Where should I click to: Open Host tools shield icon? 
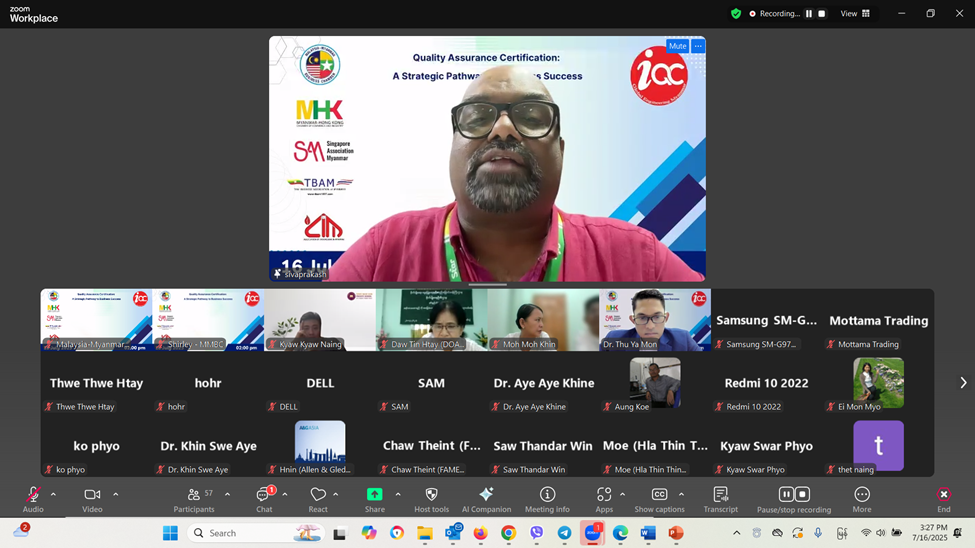coord(431,495)
